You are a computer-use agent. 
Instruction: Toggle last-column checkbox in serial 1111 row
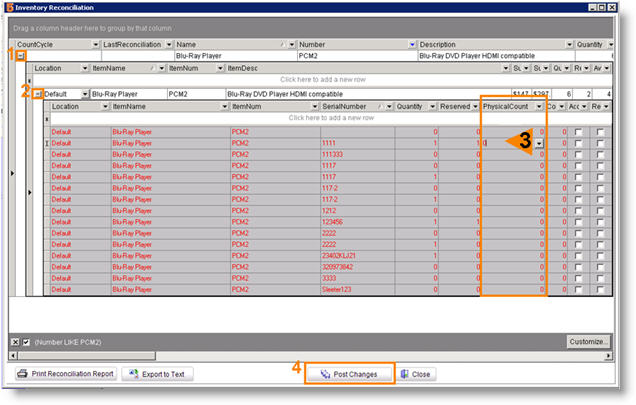coord(600,143)
